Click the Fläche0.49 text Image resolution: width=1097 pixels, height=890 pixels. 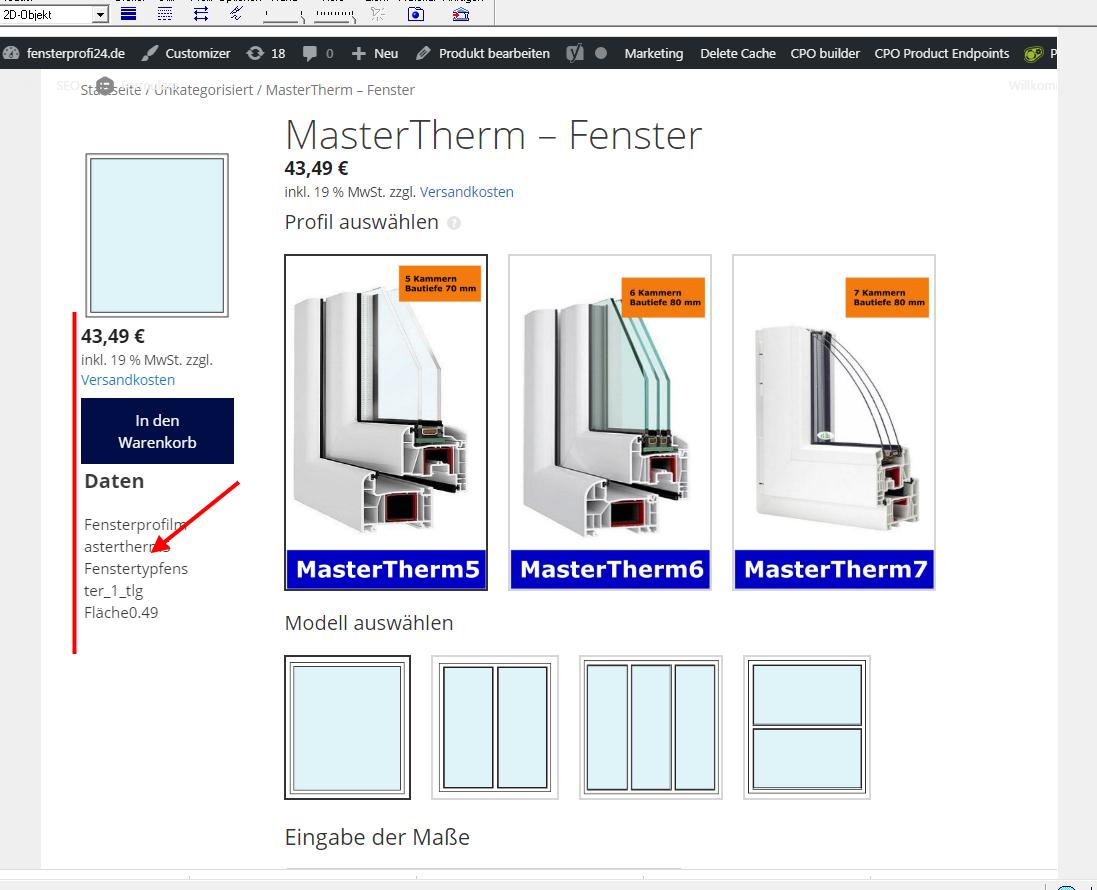(121, 613)
